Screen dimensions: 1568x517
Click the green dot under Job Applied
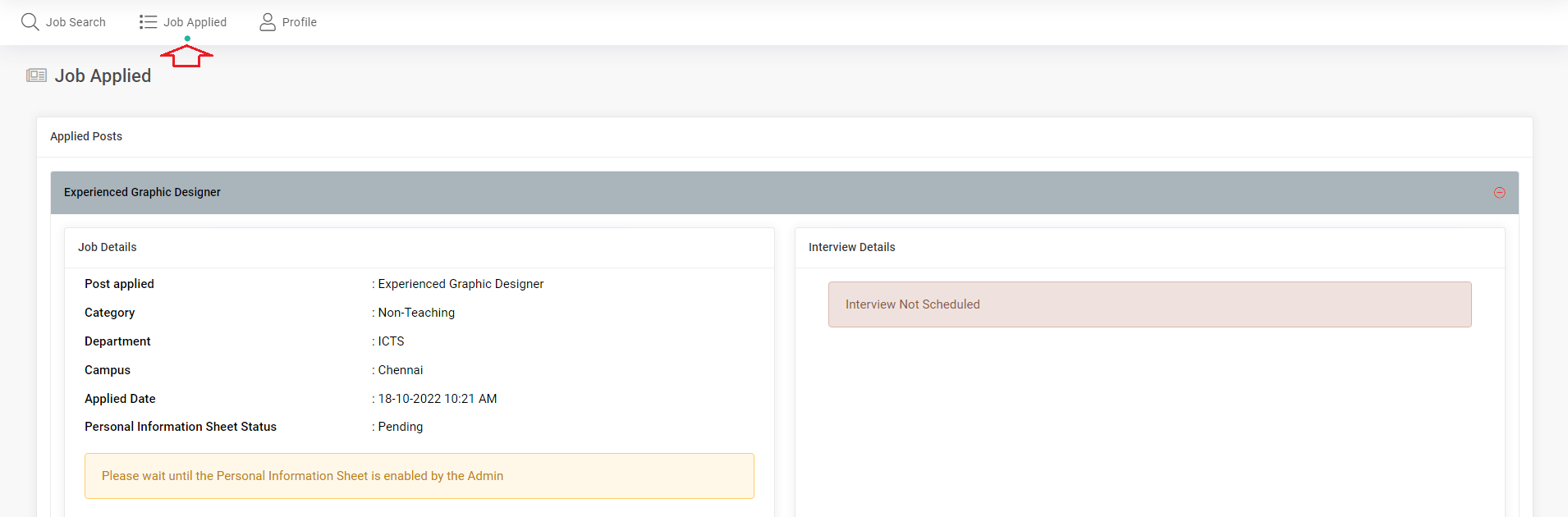click(187, 39)
